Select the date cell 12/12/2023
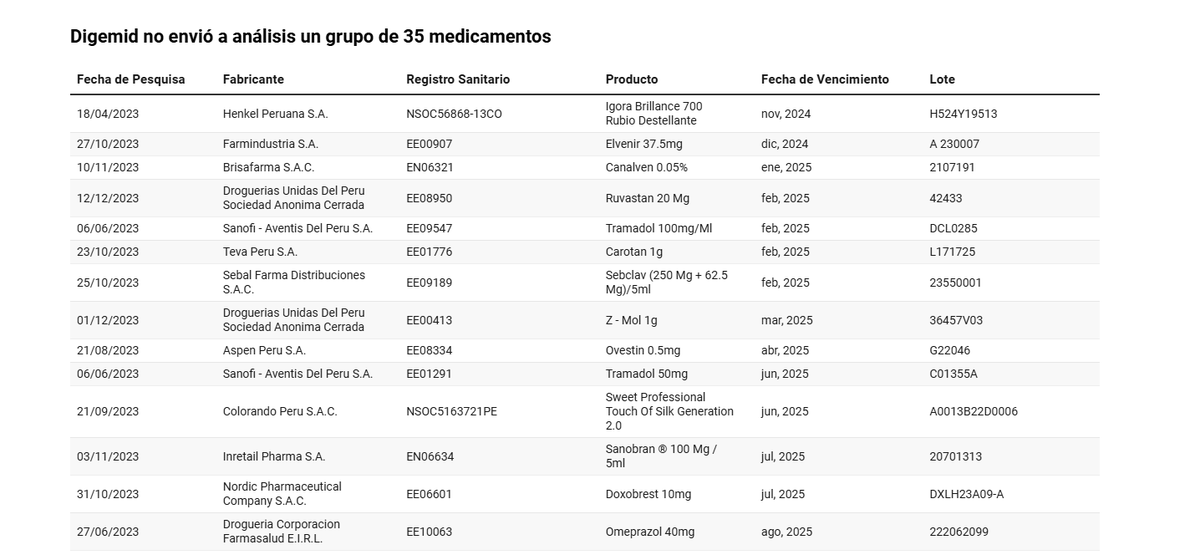 pos(108,198)
